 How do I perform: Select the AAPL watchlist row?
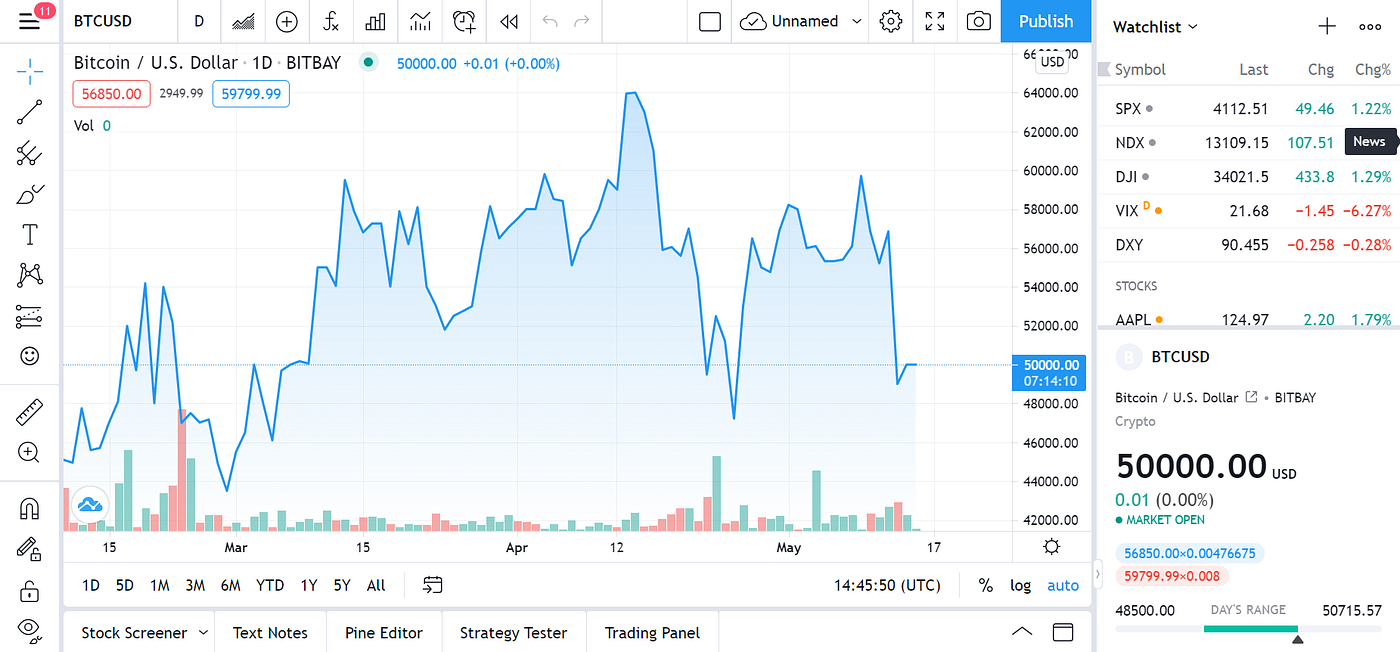click(1249, 319)
